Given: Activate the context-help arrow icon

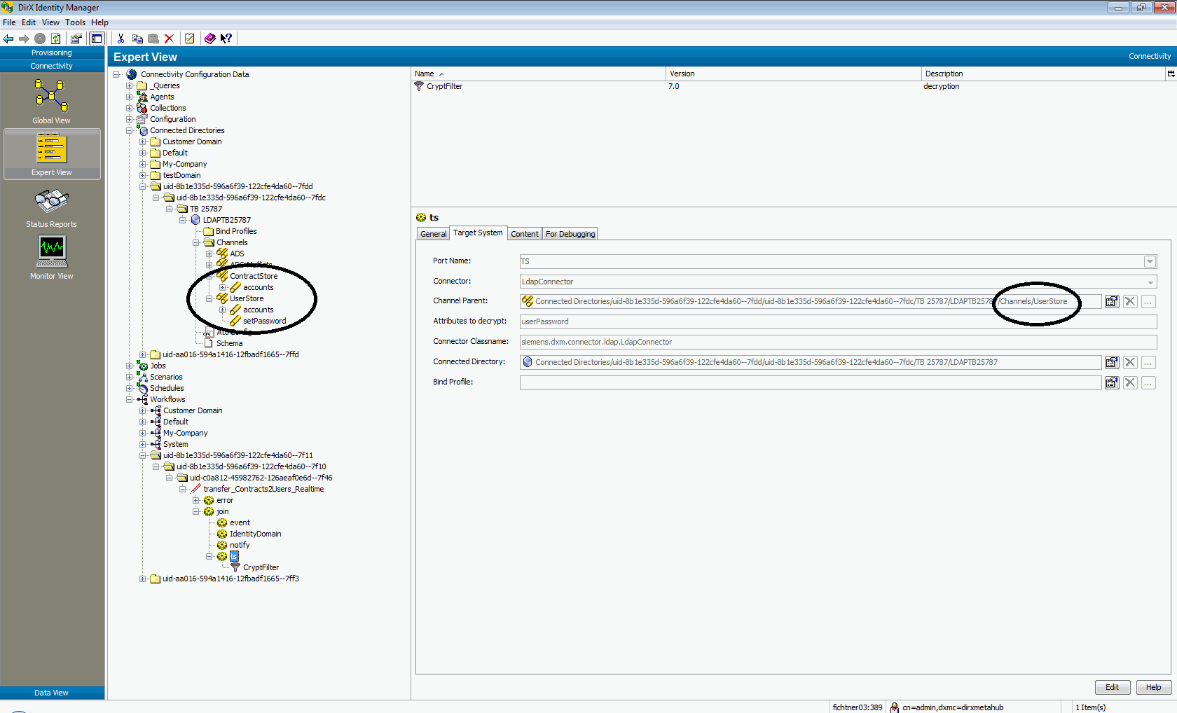Looking at the screenshot, I should click(x=226, y=38).
